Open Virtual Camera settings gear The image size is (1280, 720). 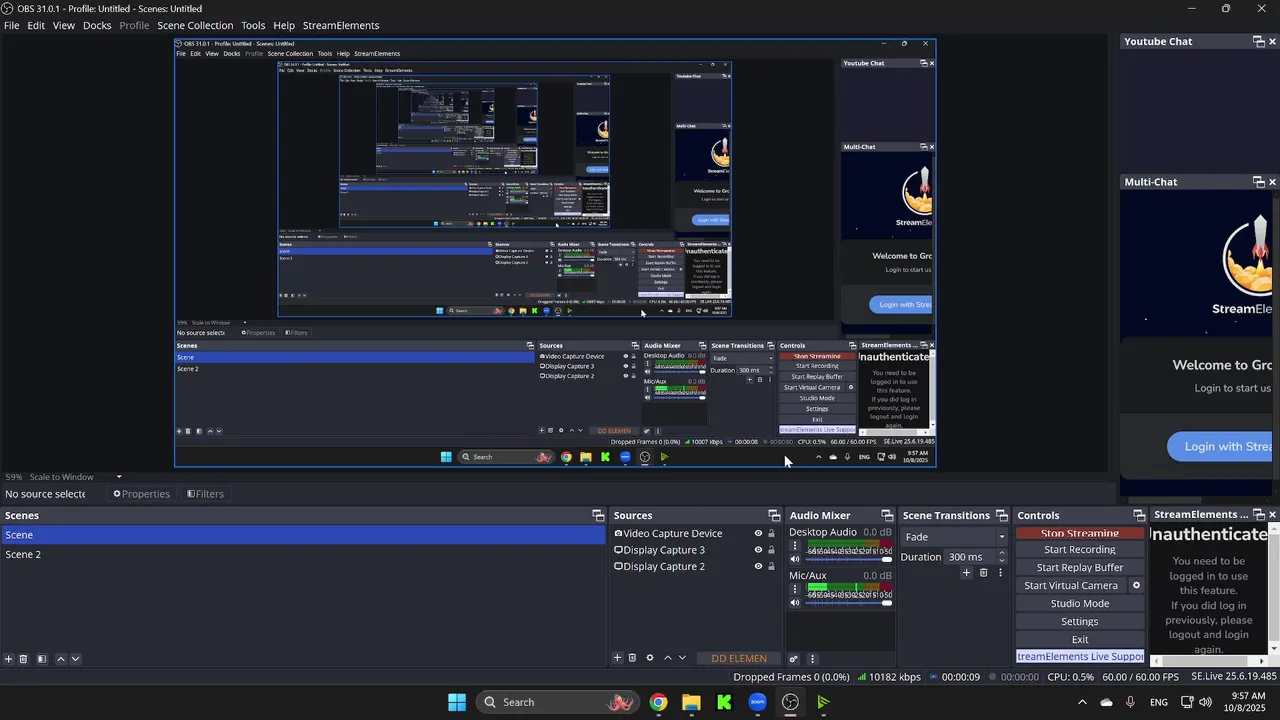(1136, 586)
